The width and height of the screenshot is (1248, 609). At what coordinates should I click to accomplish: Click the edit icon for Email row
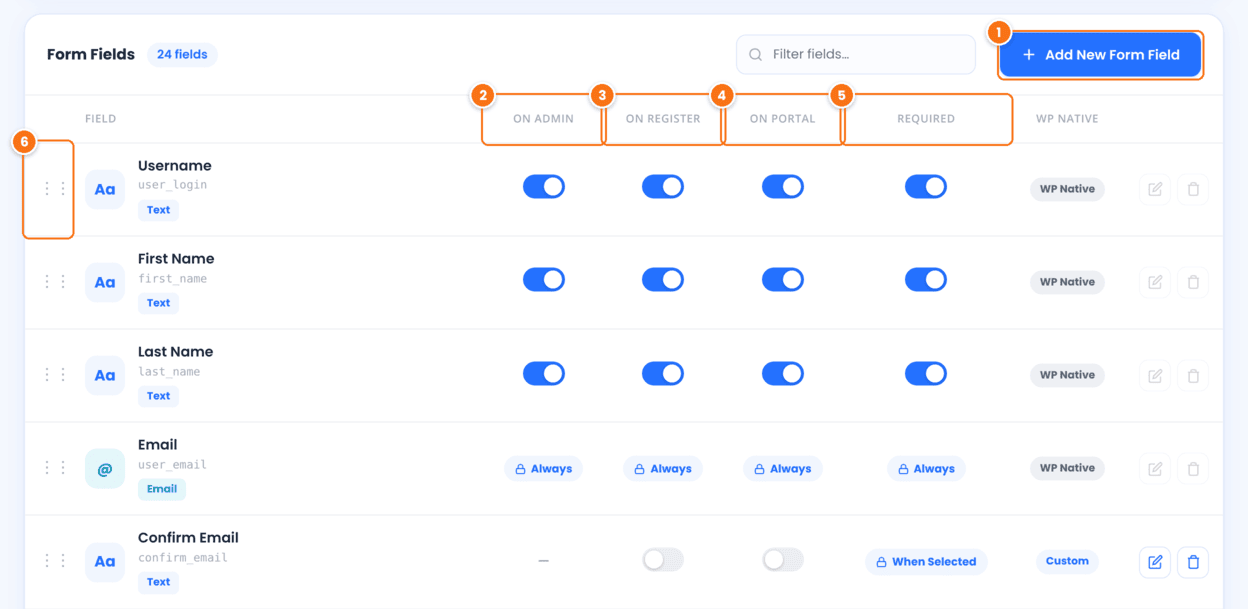coord(1155,468)
